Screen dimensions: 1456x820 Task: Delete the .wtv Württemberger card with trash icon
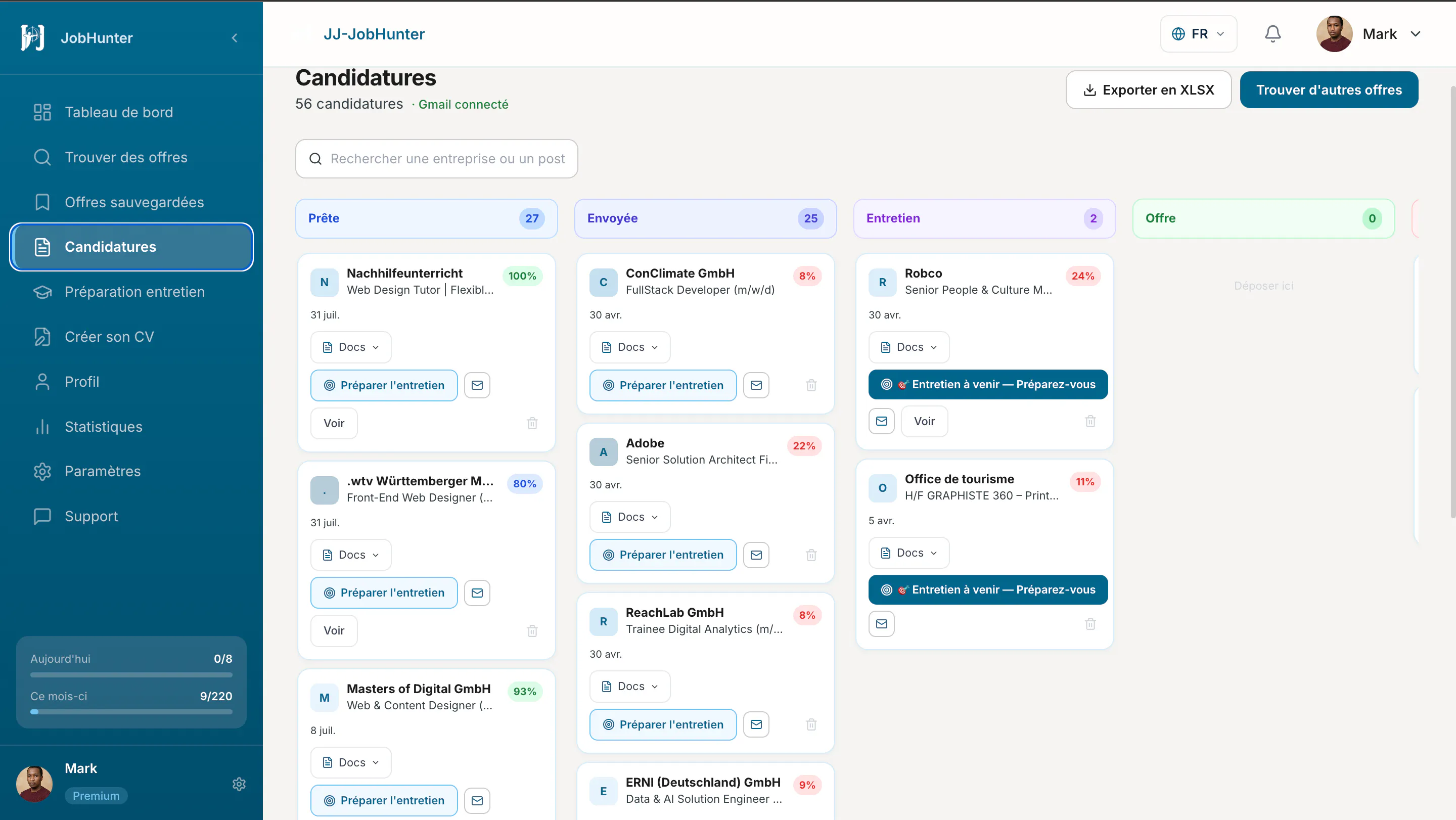coord(532,631)
